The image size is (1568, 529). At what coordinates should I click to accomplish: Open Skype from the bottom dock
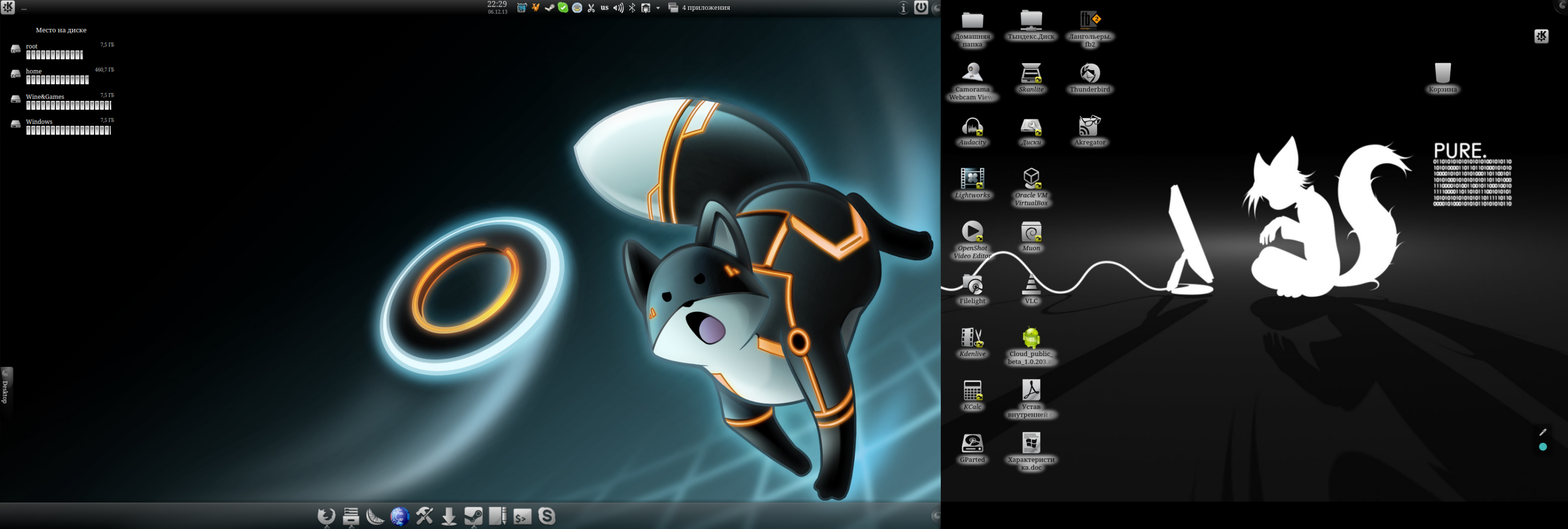pos(547,516)
